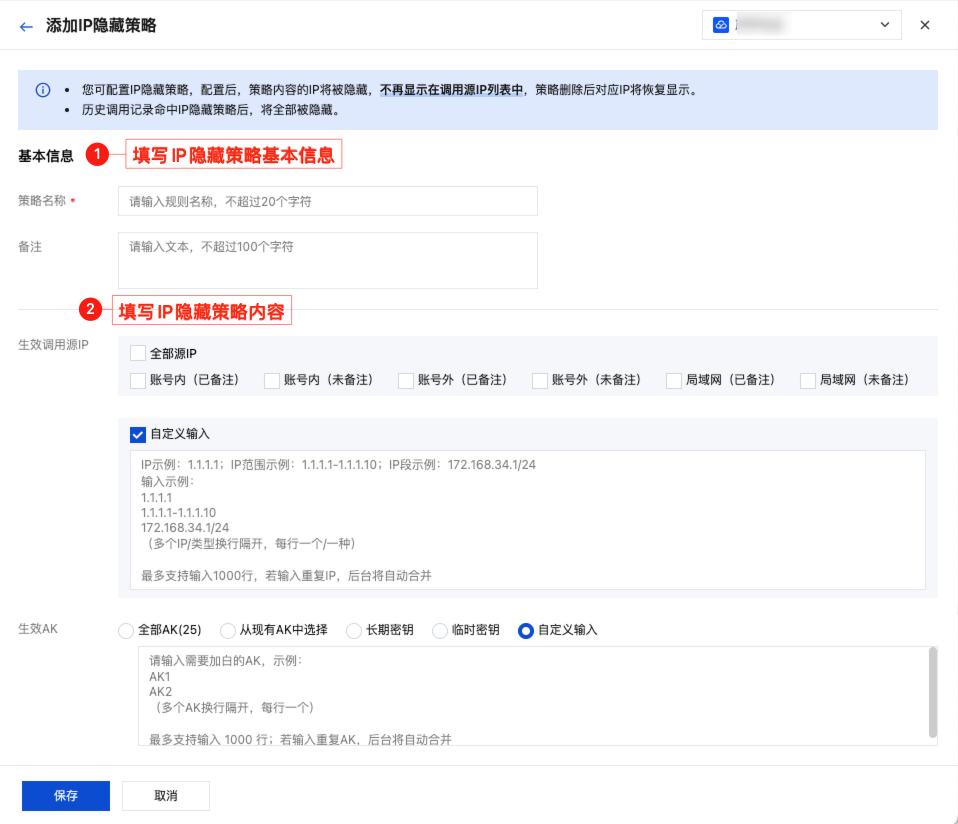The width and height of the screenshot is (958, 824).
Task: Check the 全部源IP checkbox
Action: (x=138, y=353)
